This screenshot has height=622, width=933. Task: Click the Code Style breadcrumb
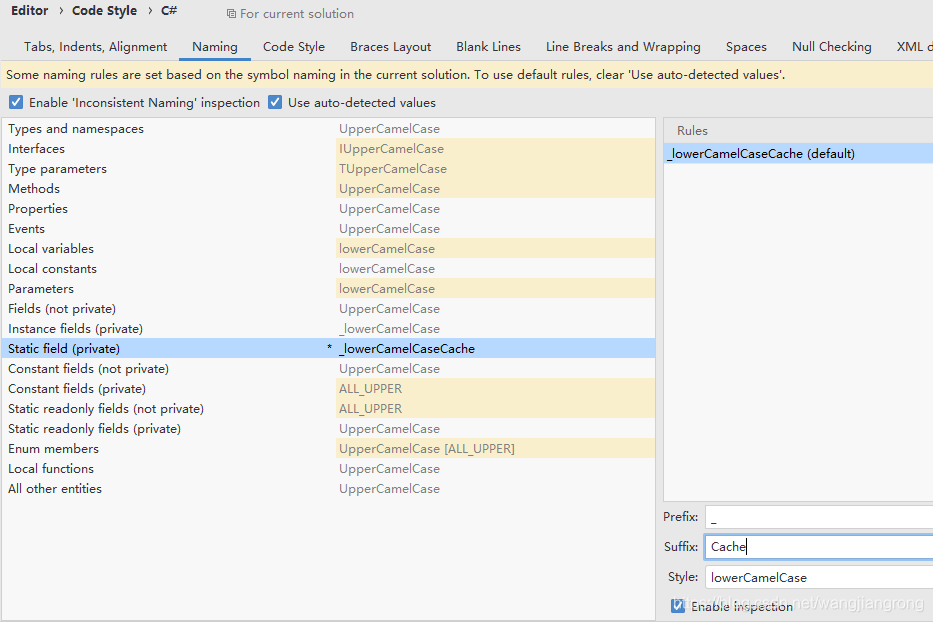[x=104, y=11]
